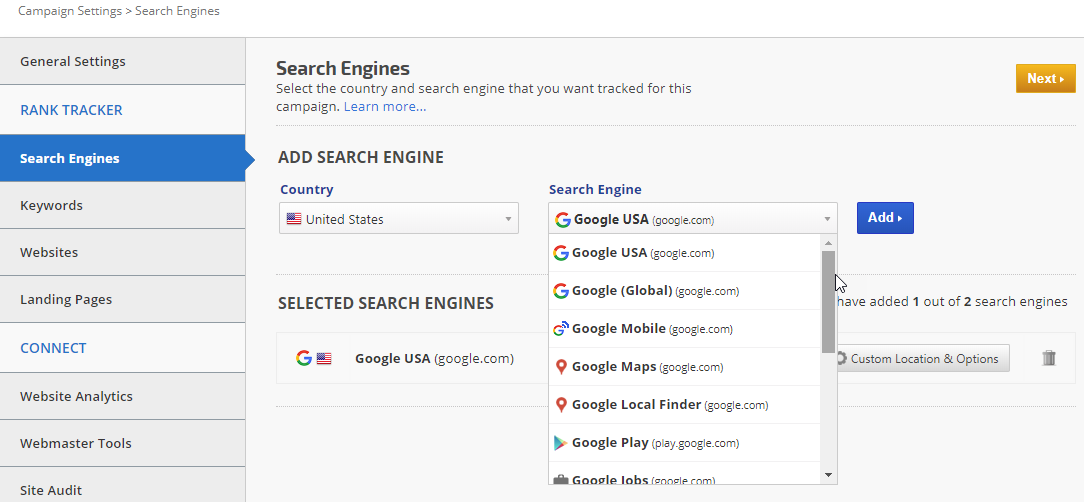Click the orange Next button
Image resolution: width=1084 pixels, height=502 pixels.
1045,78
